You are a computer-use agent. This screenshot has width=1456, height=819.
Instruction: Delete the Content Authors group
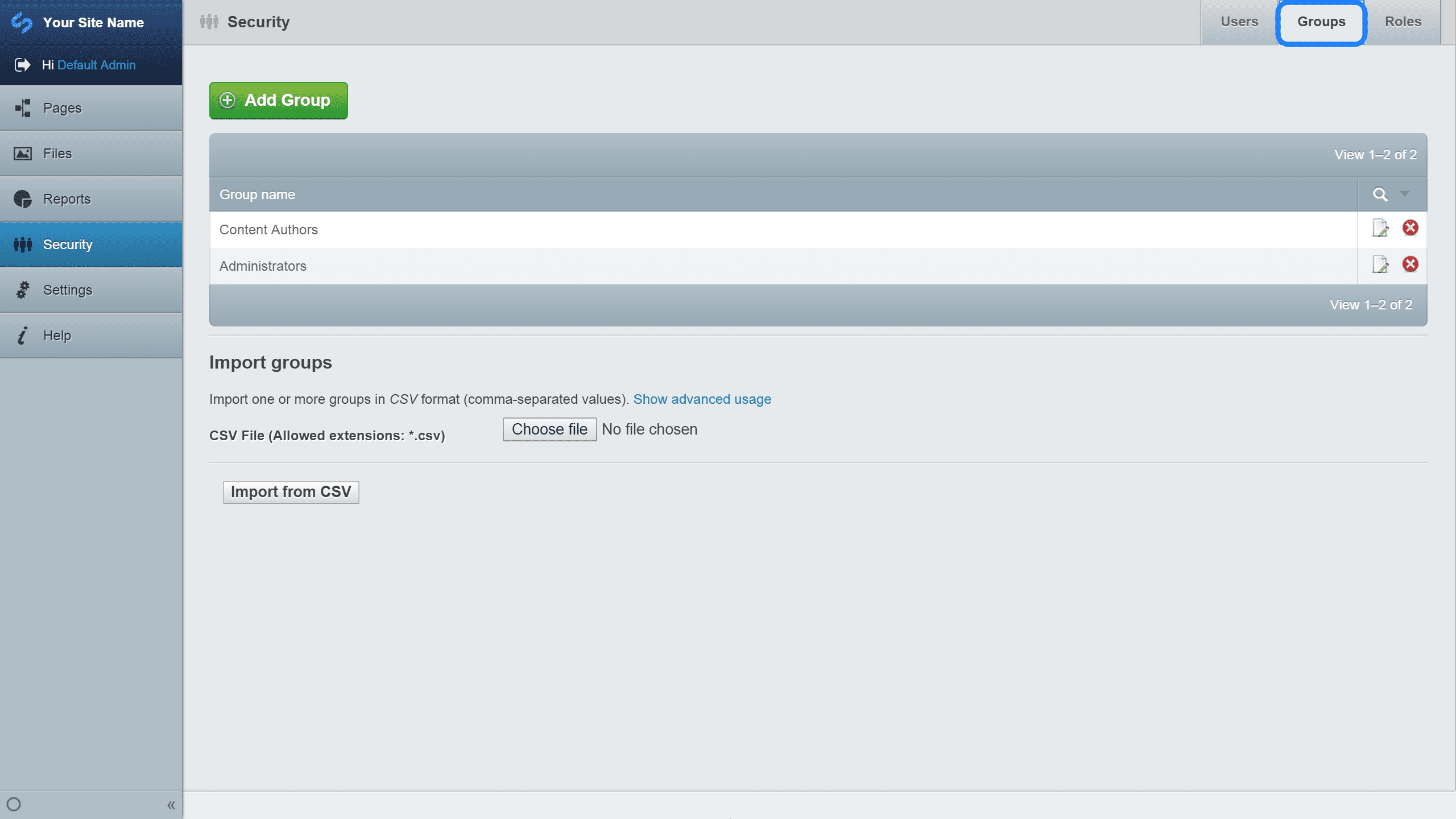click(1410, 228)
